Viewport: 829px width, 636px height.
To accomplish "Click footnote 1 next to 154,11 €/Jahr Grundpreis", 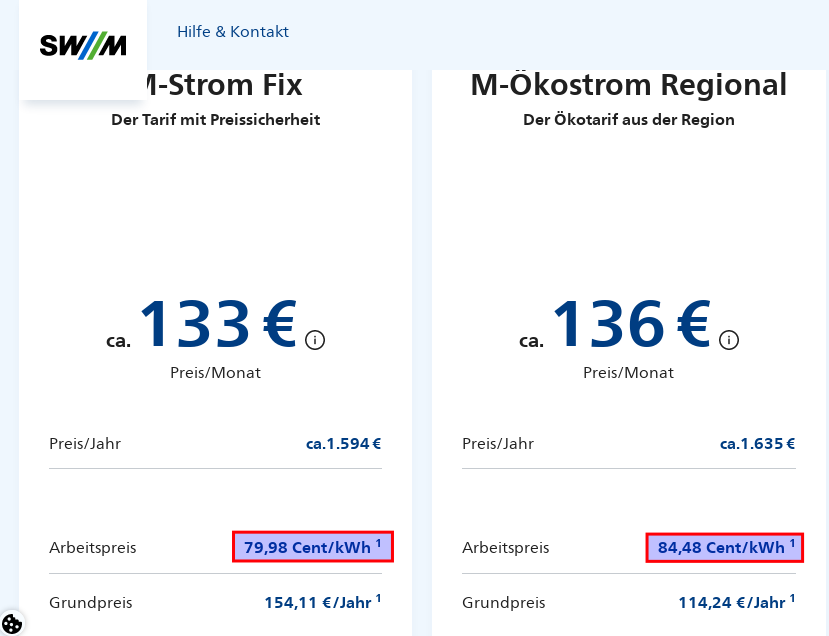I will (379, 597).
